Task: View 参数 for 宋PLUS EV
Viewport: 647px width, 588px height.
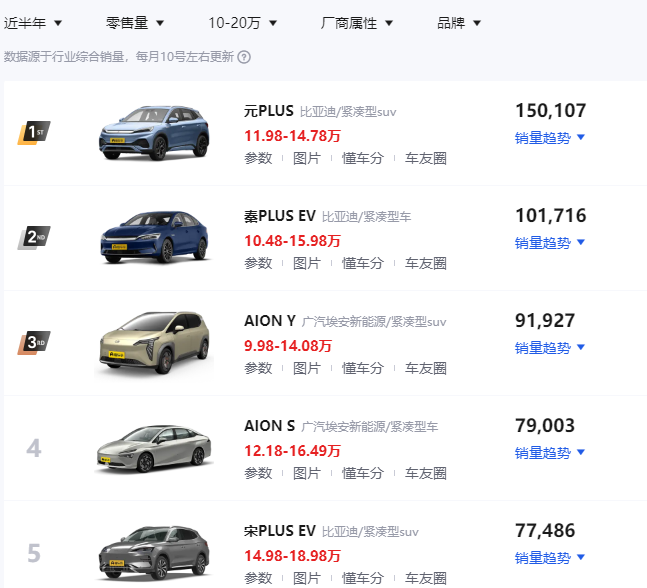Action: click(x=258, y=578)
